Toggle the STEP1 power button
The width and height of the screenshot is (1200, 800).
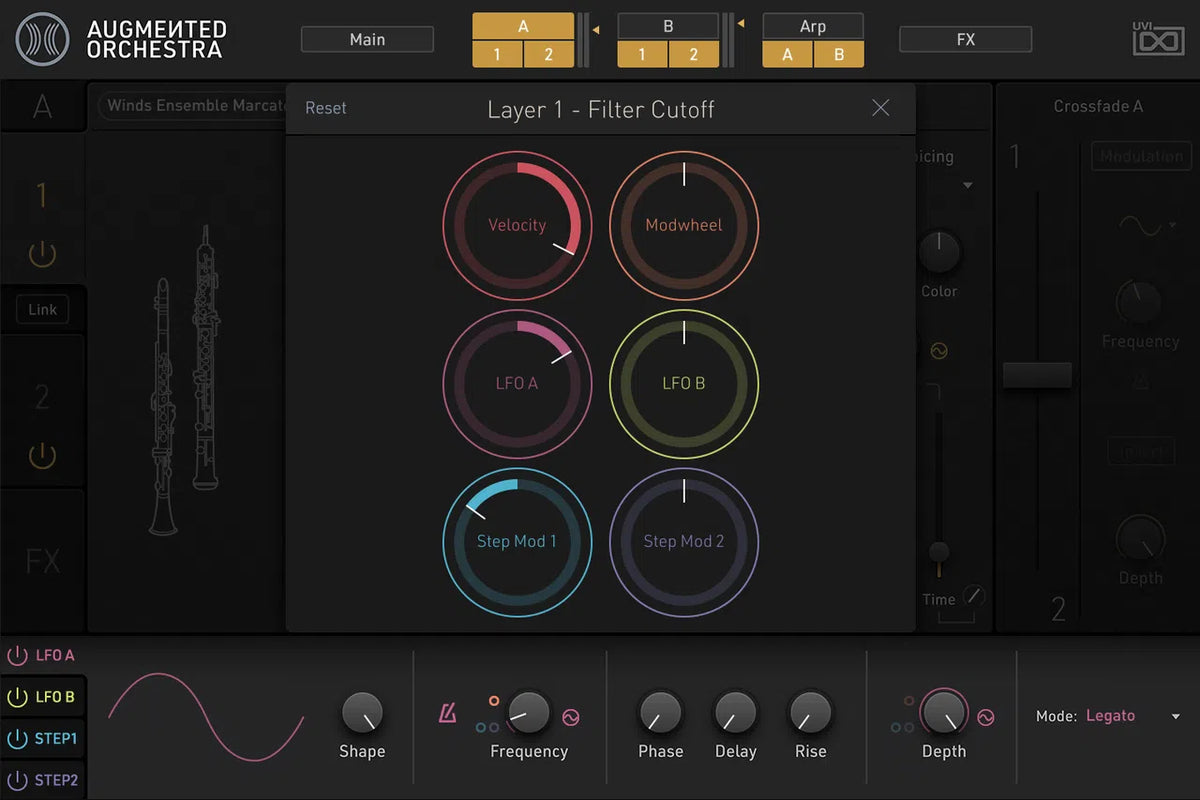point(17,739)
